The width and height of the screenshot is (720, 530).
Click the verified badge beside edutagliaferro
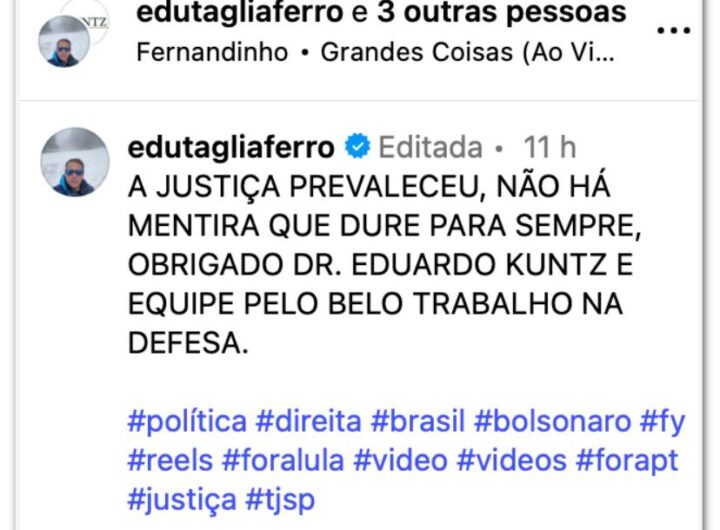[358, 147]
